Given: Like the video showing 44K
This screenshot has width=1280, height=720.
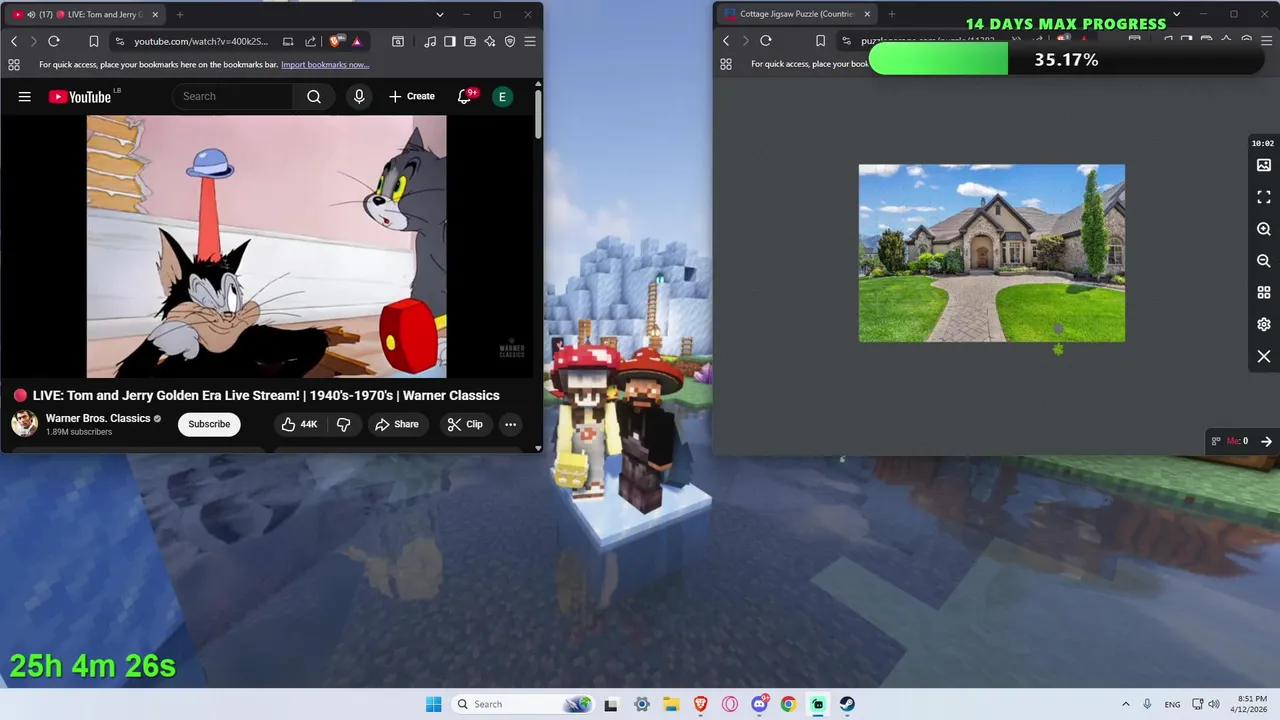Looking at the screenshot, I should tap(299, 424).
